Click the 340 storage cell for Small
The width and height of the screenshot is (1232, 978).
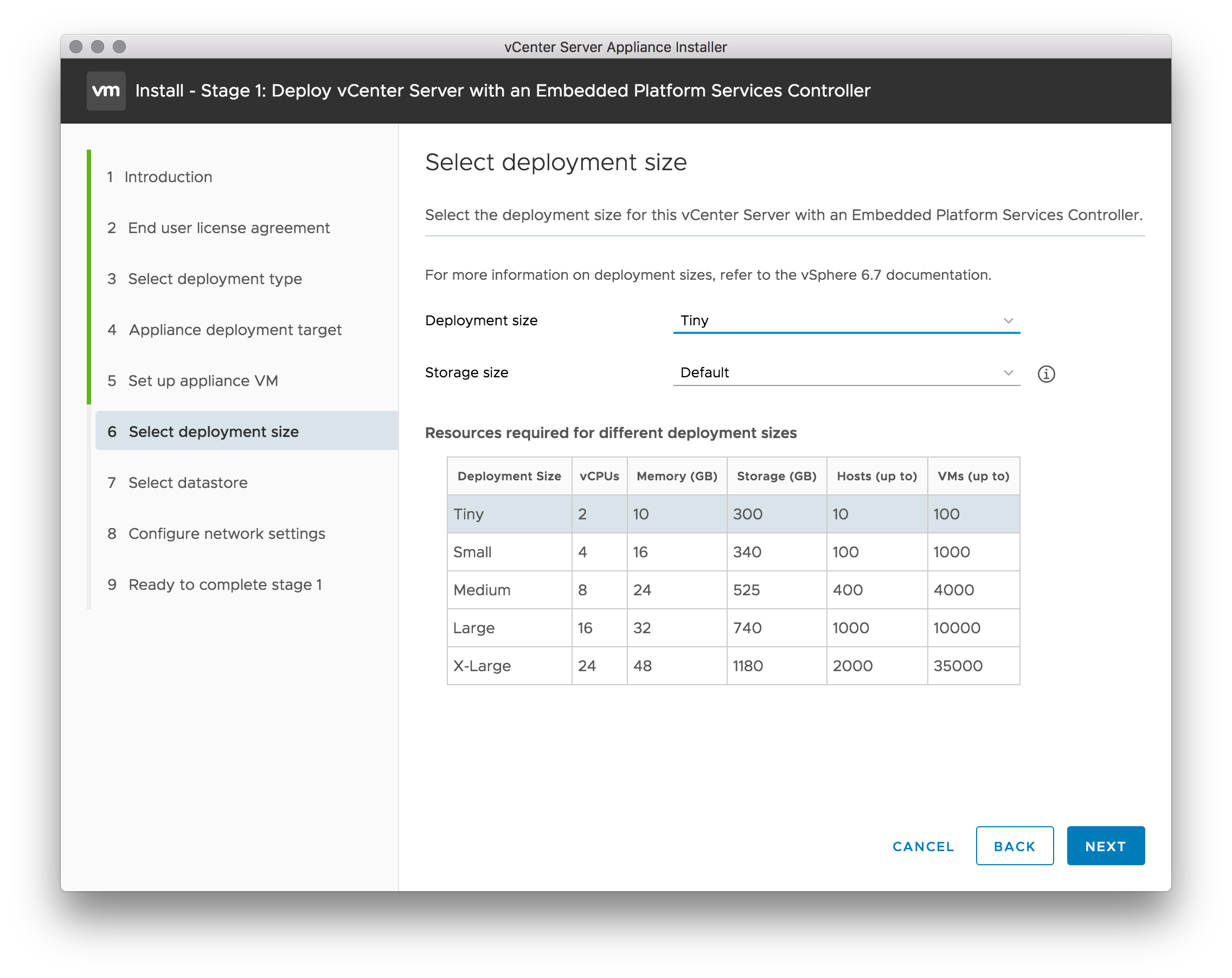777,552
